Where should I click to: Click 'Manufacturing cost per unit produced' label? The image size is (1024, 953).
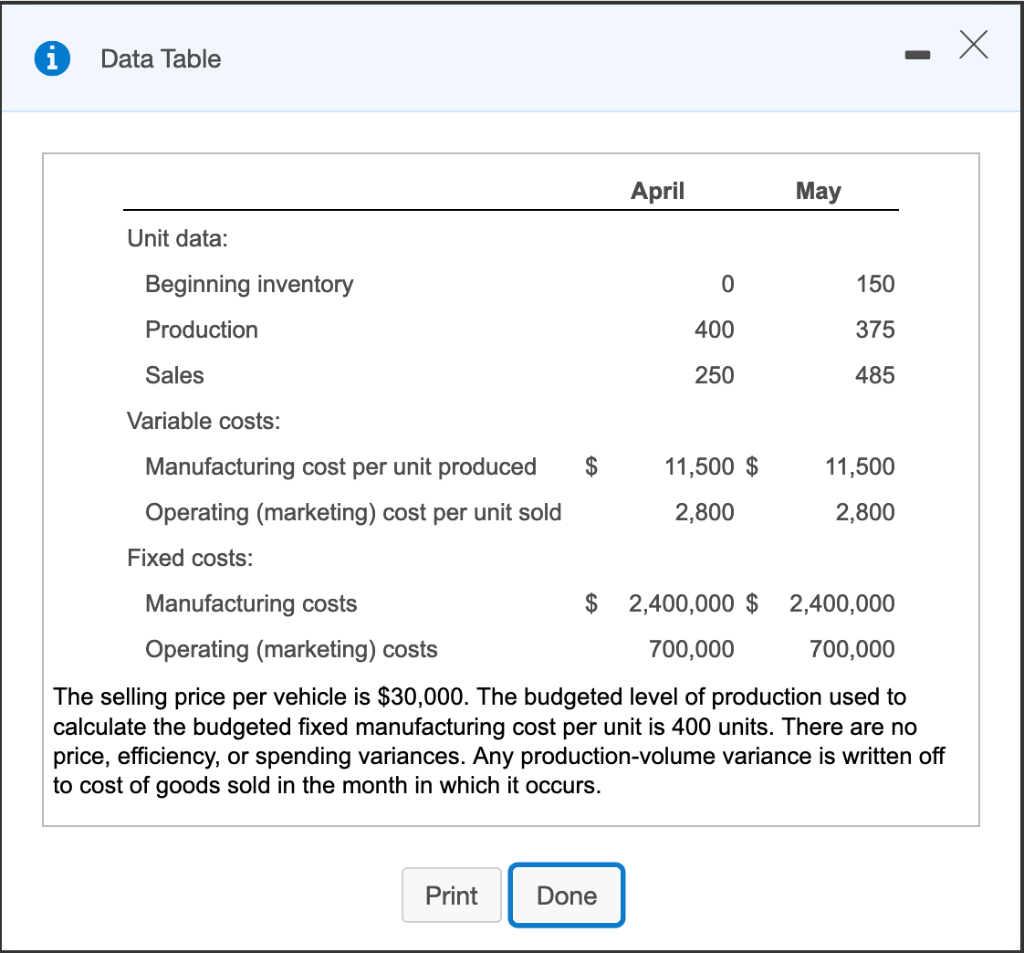(341, 467)
